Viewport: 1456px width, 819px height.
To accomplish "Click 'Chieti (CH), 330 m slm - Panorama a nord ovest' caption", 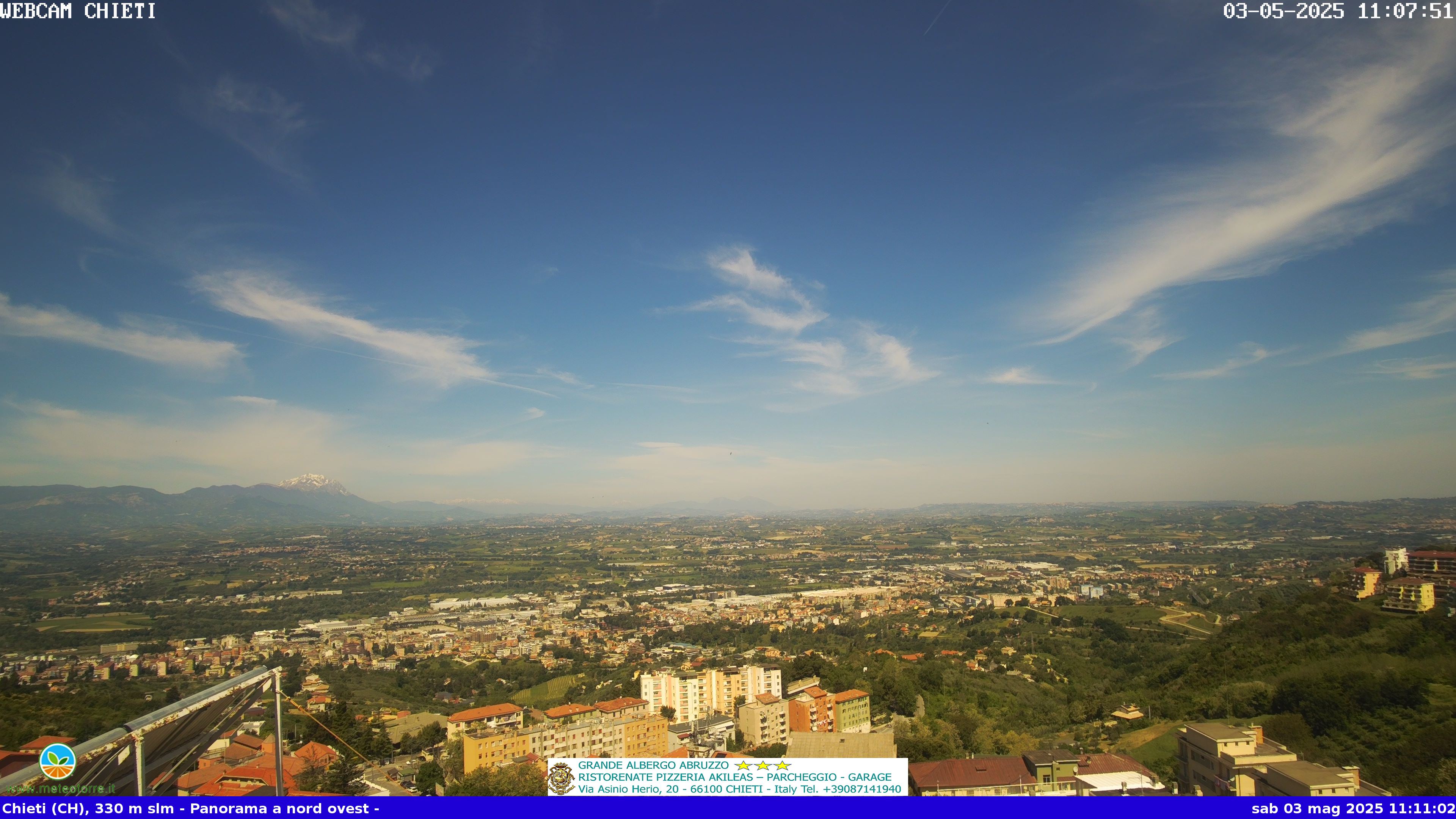I will [x=185, y=808].
